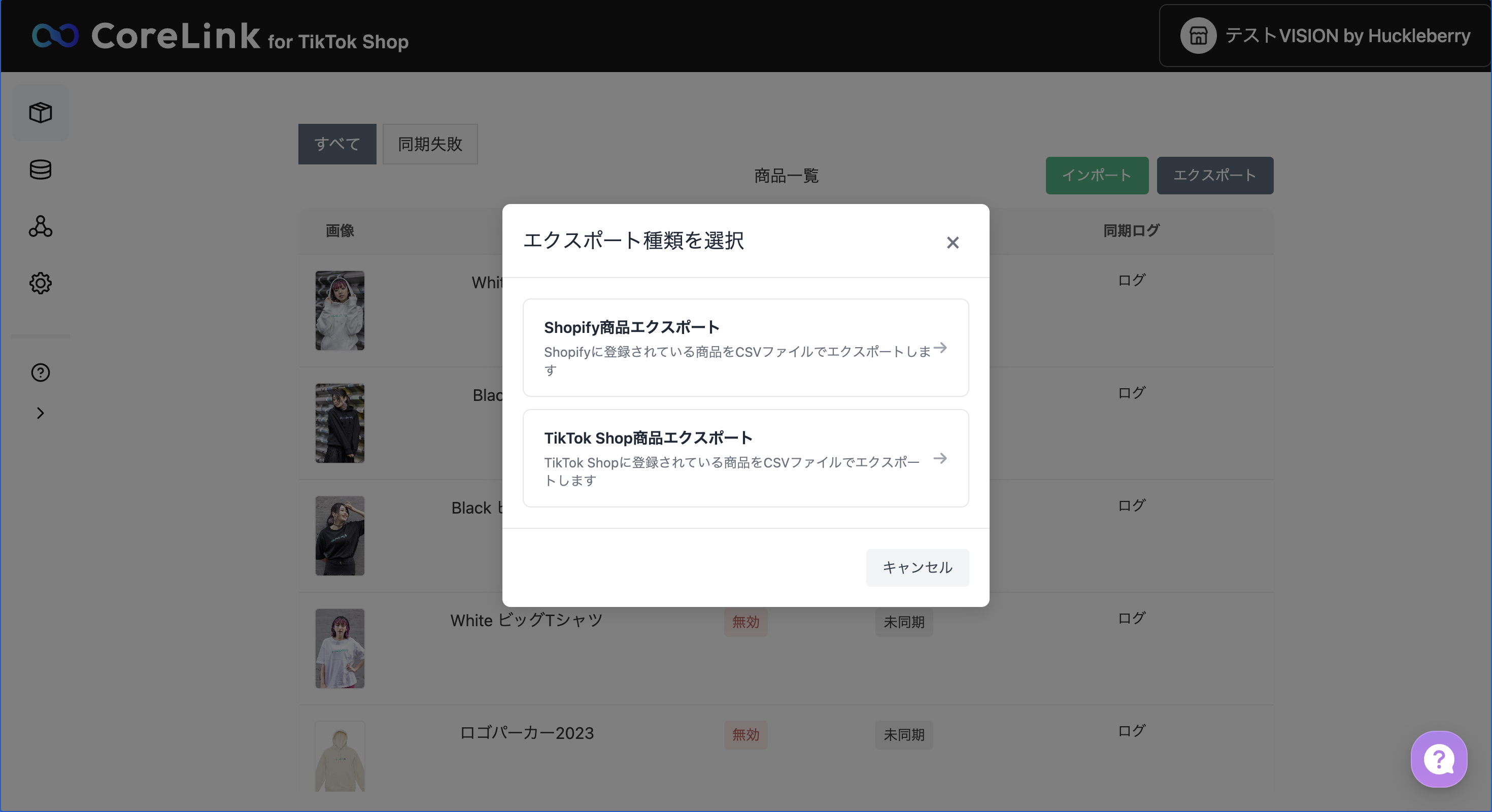This screenshot has height=812, width=1492.
Task: Expand the sidebar with chevron arrow
Action: (x=41, y=413)
